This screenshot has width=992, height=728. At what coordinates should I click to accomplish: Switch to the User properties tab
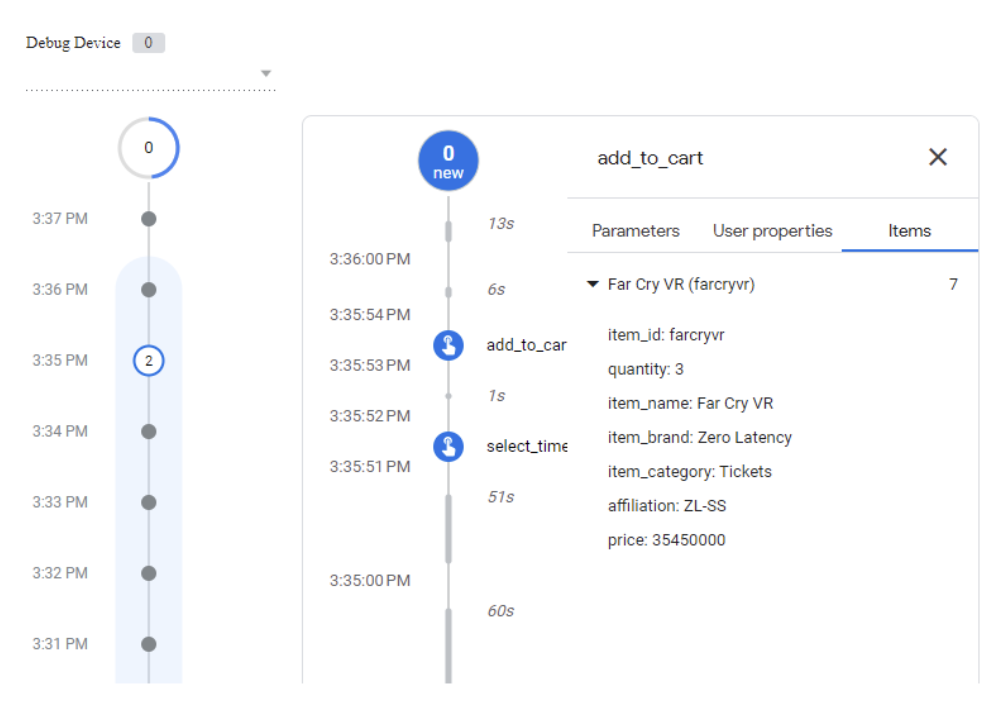[x=772, y=231]
